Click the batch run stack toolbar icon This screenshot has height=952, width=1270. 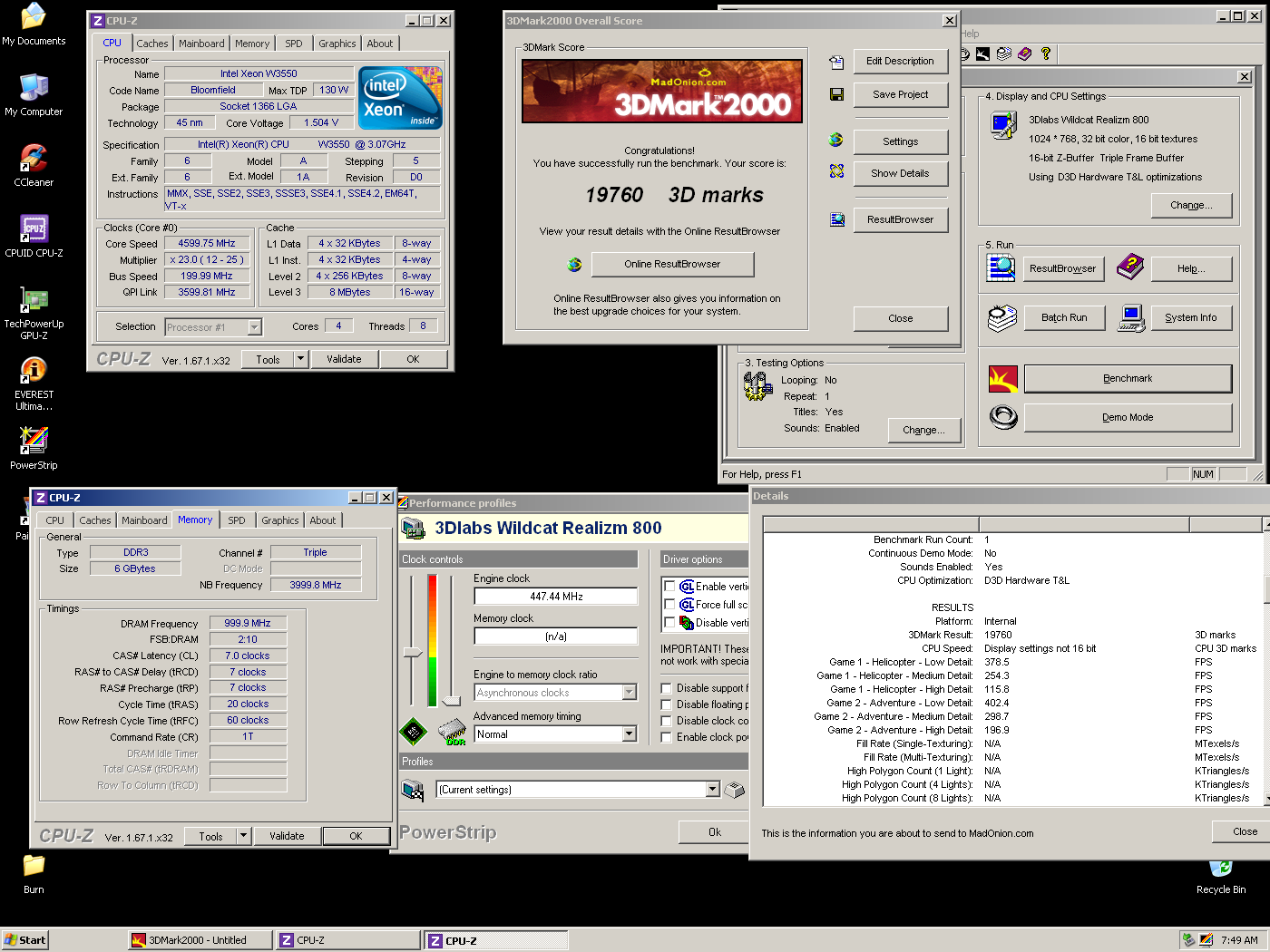click(x=1003, y=53)
